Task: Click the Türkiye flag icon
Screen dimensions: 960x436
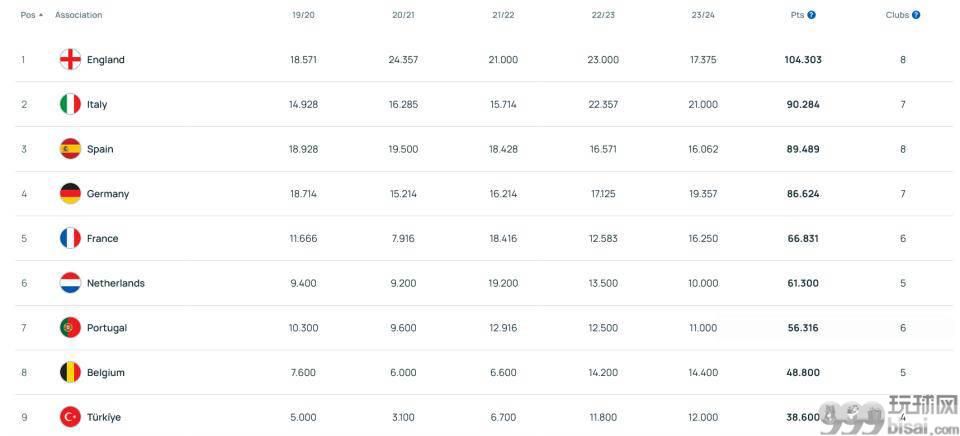Action: tap(70, 417)
